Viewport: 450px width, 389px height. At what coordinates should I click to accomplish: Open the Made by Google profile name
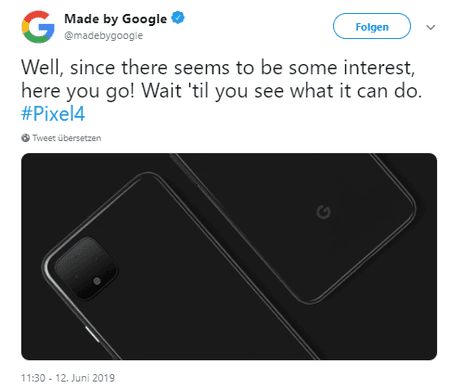pos(115,19)
